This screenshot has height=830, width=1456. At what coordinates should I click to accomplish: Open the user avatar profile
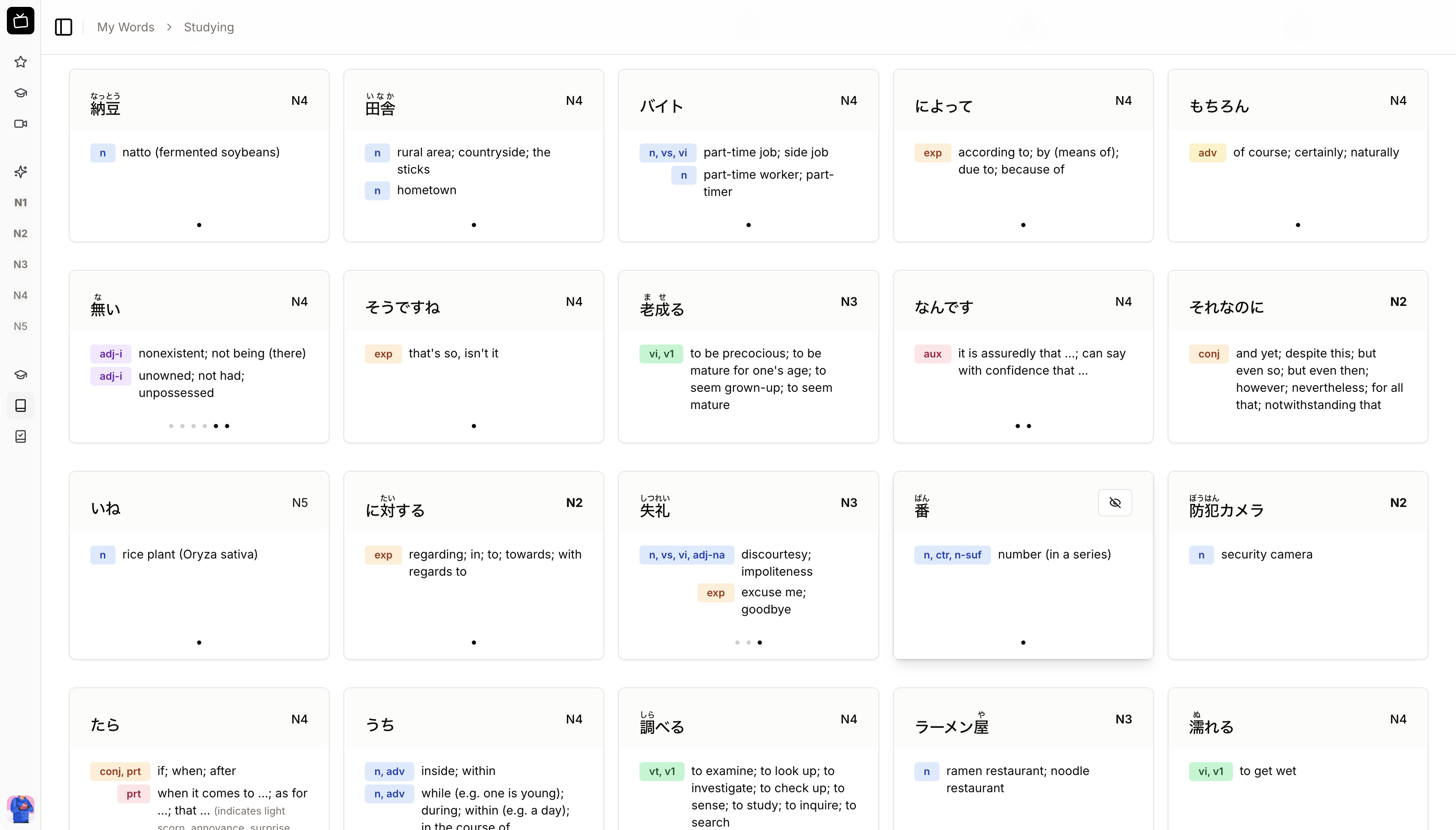(21, 809)
